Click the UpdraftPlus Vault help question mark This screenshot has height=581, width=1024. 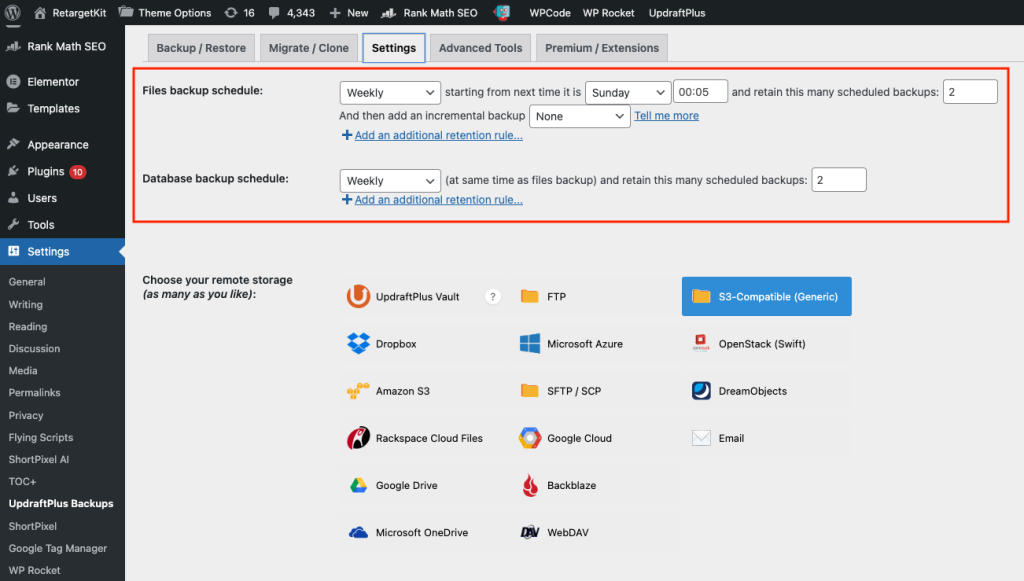(493, 296)
